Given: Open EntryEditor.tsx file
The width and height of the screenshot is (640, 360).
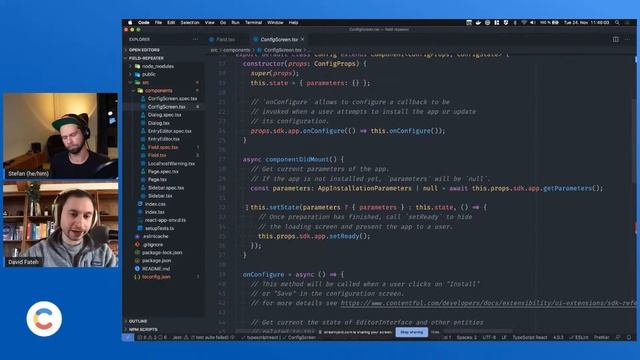Looking at the screenshot, I should coord(164,139).
